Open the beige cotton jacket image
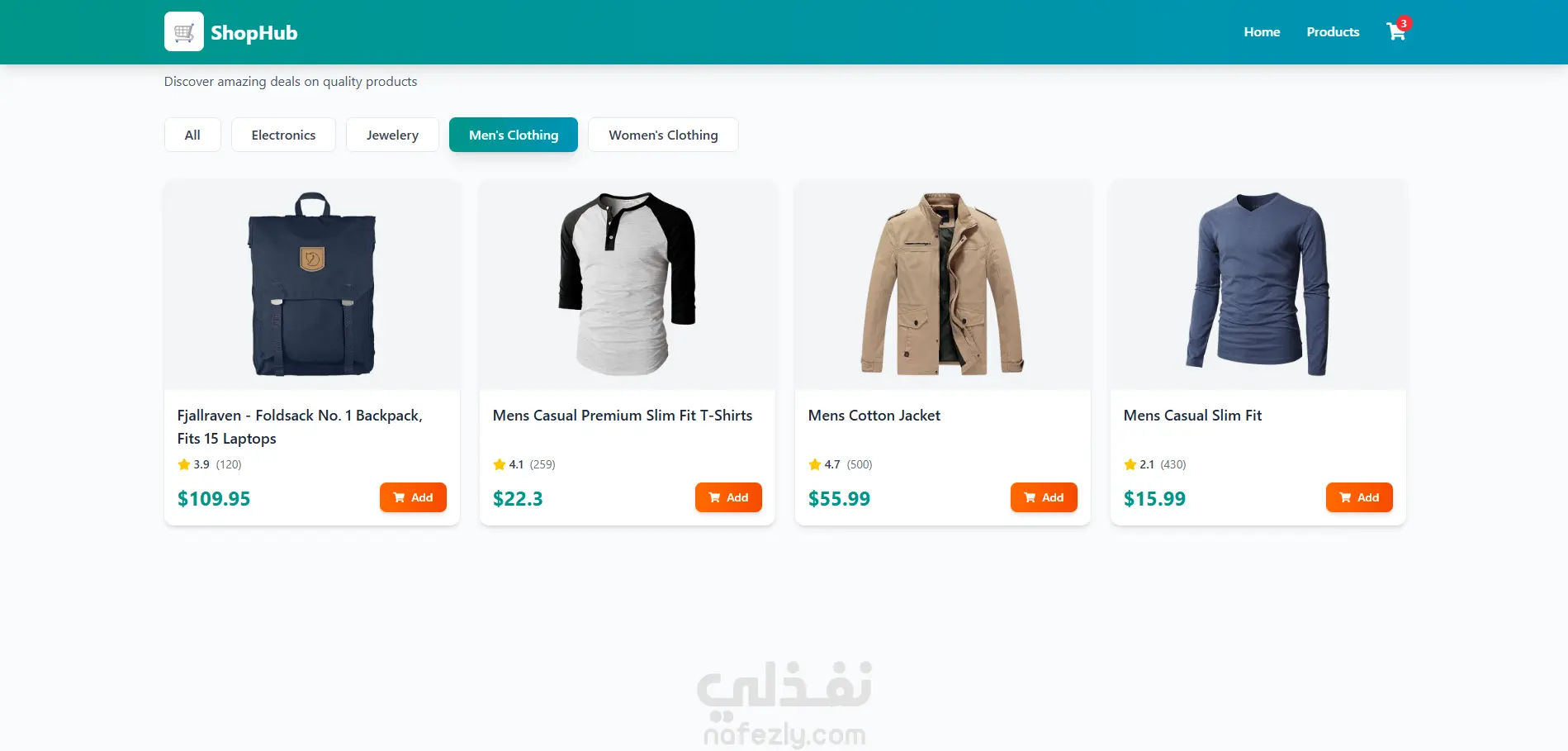 click(x=943, y=284)
